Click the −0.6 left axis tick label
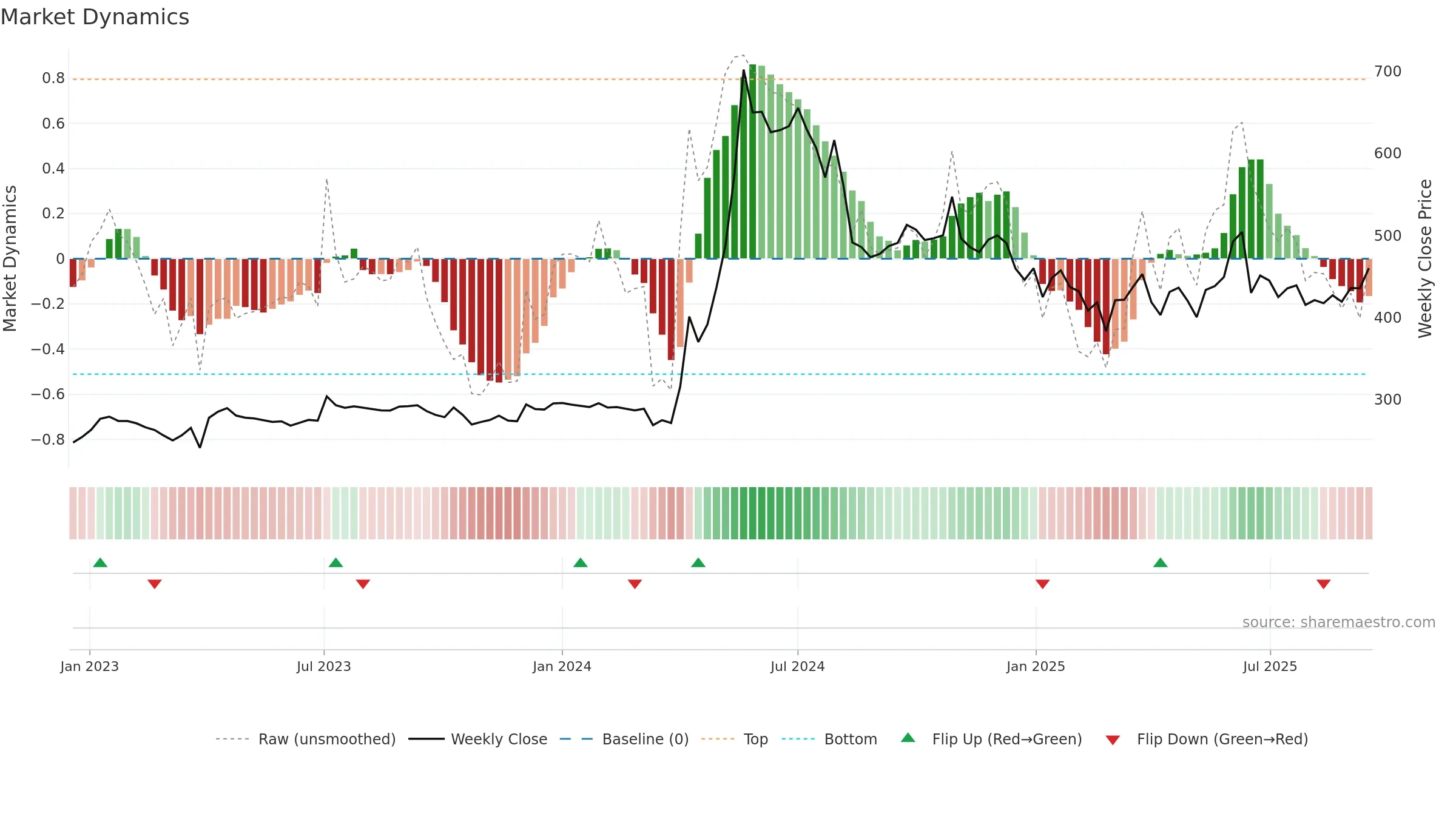Image resolution: width=1456 pixels, height=819 pixels. (x=48, y=394)
